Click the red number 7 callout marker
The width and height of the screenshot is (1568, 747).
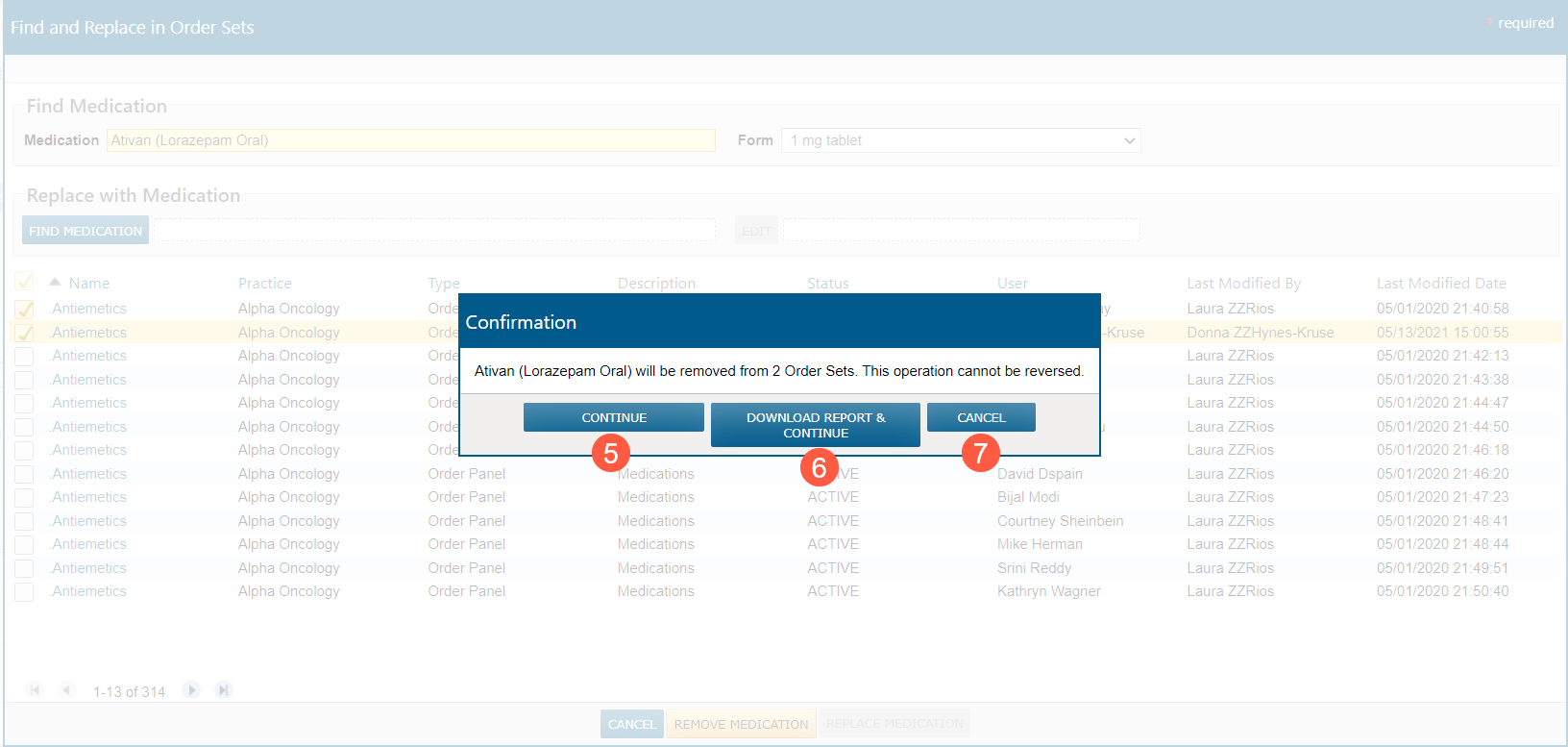(x=980, y=453)
